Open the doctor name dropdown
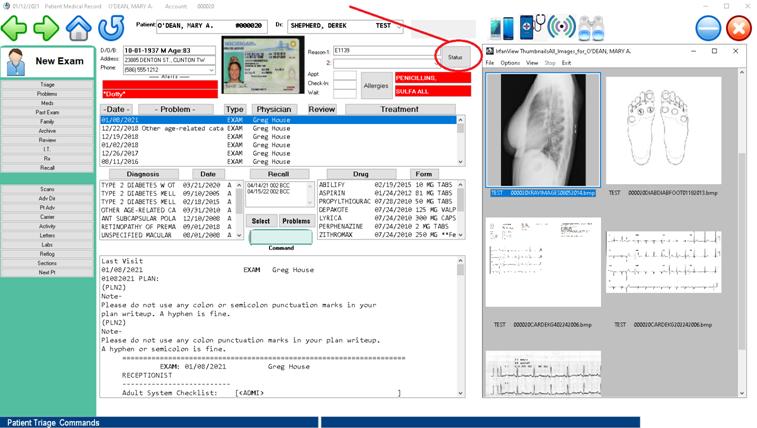Screen dimensions: 757x428 pos(398,26)
